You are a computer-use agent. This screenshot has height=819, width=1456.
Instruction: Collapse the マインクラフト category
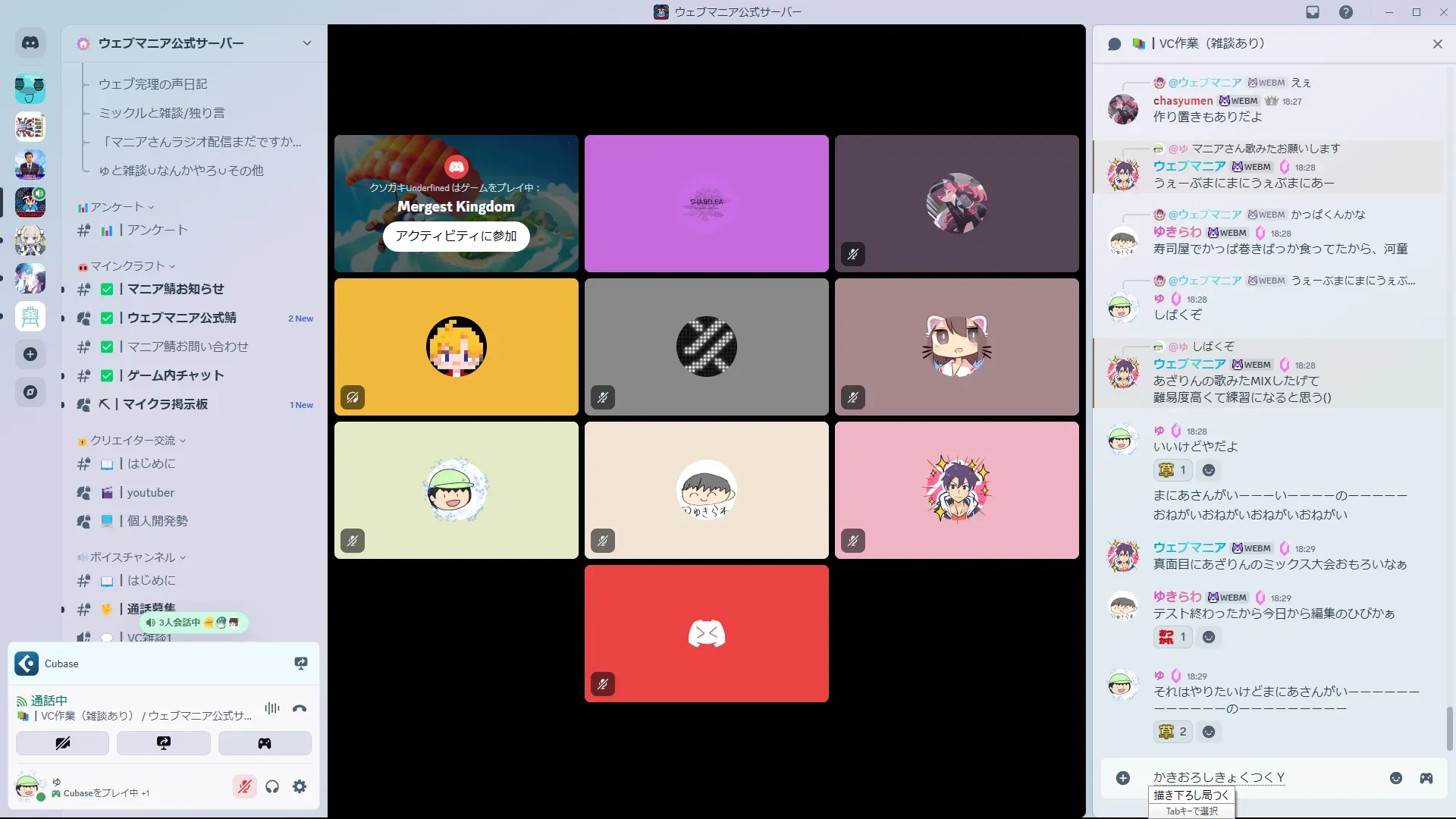(127, 266)
